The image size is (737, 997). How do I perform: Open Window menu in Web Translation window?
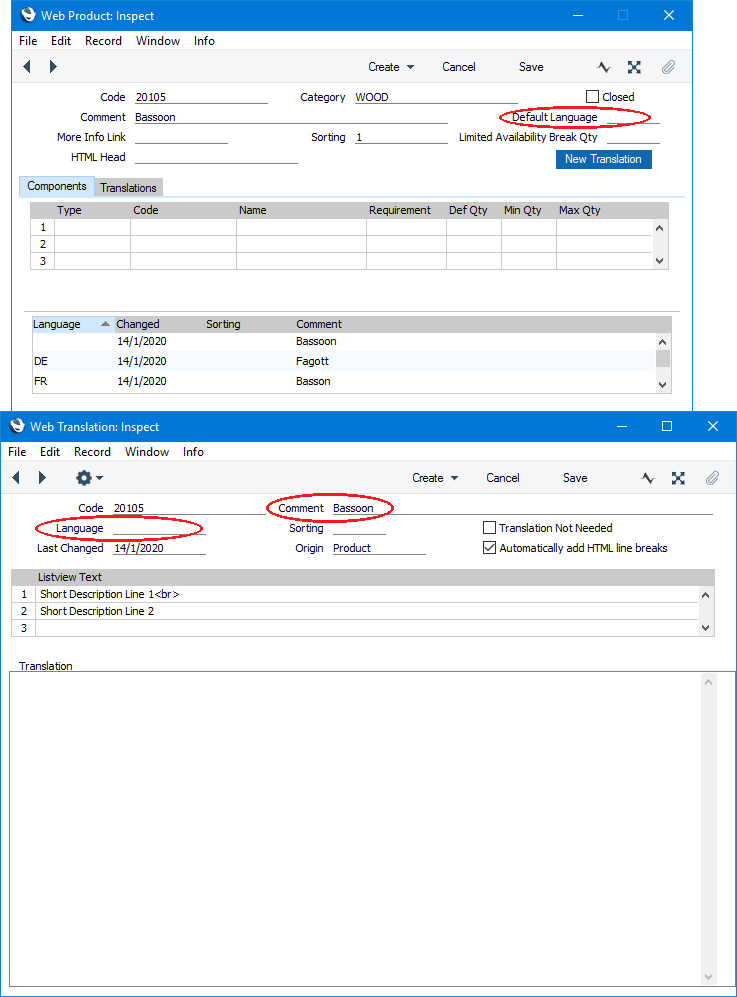click(147, 451)
